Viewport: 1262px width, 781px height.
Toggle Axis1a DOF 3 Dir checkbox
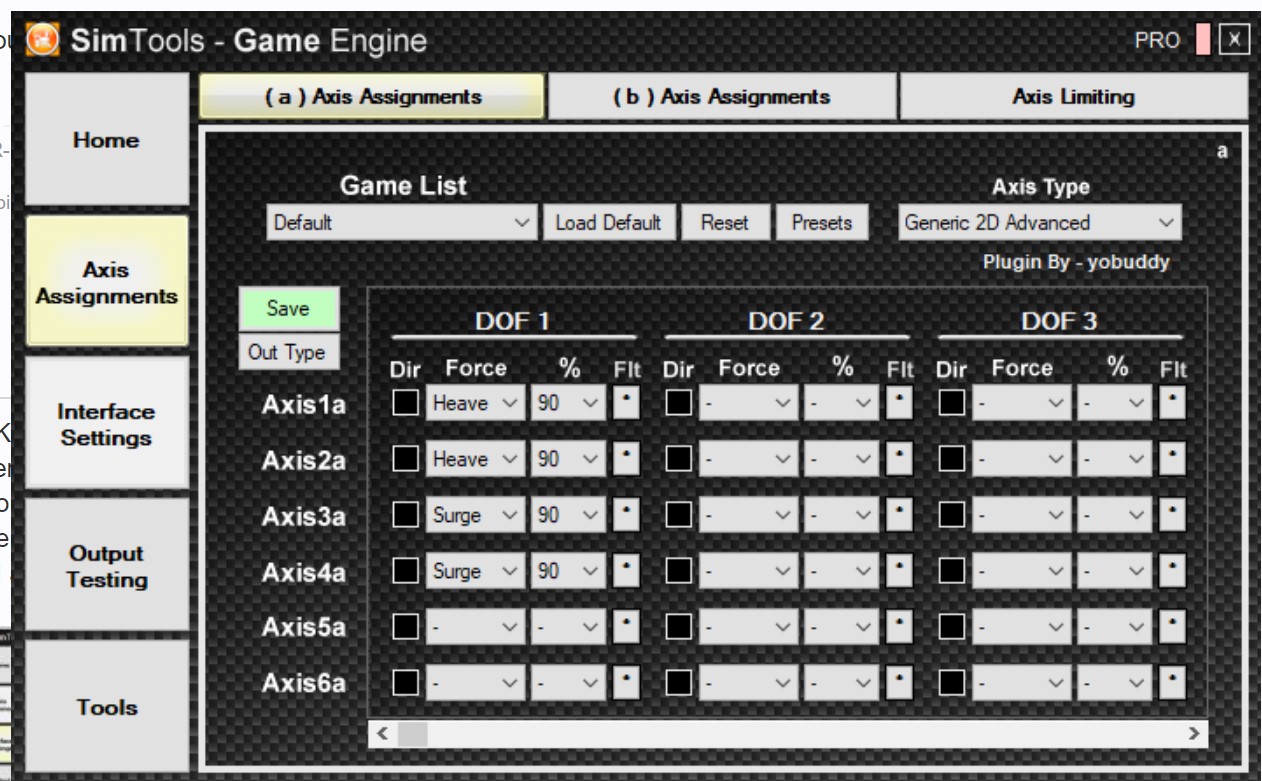953,403
